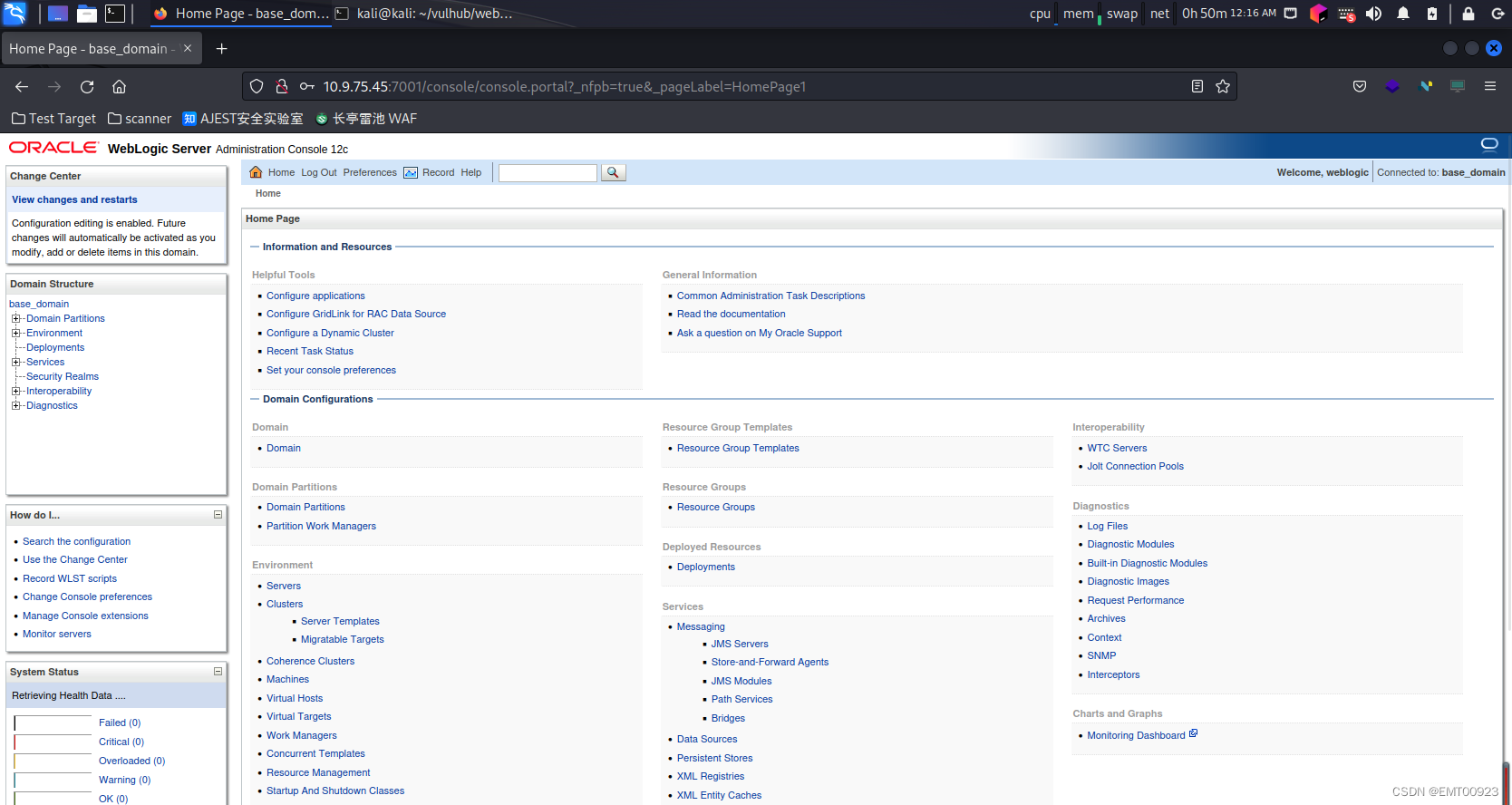This screenshot has width=1512, height=805.
Task: Open Record WLST scripts help link
Action: pyautogui.click(x=70, y=578)
